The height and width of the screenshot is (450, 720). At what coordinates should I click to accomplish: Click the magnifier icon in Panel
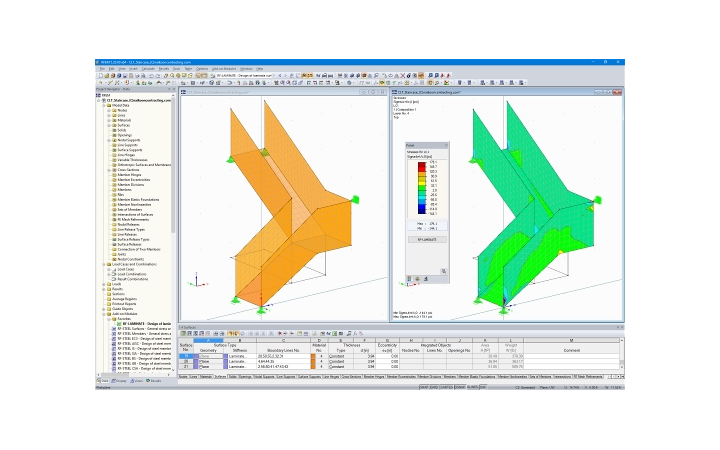coord(444,271)
